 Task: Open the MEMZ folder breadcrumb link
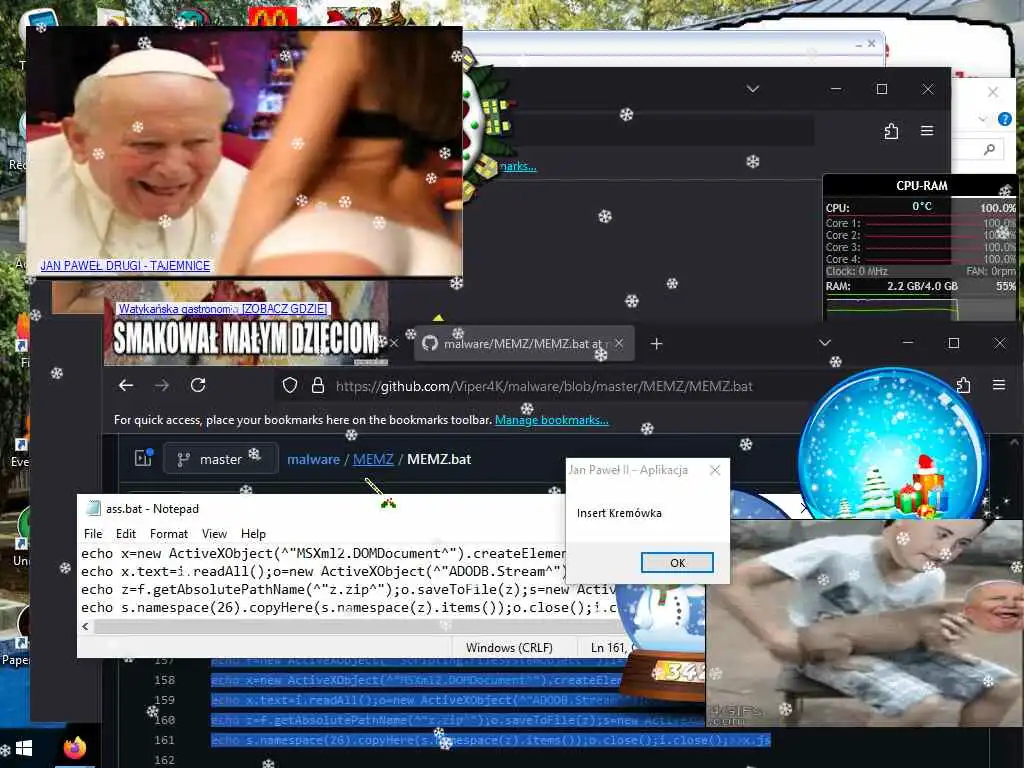[x=373, y=459]
